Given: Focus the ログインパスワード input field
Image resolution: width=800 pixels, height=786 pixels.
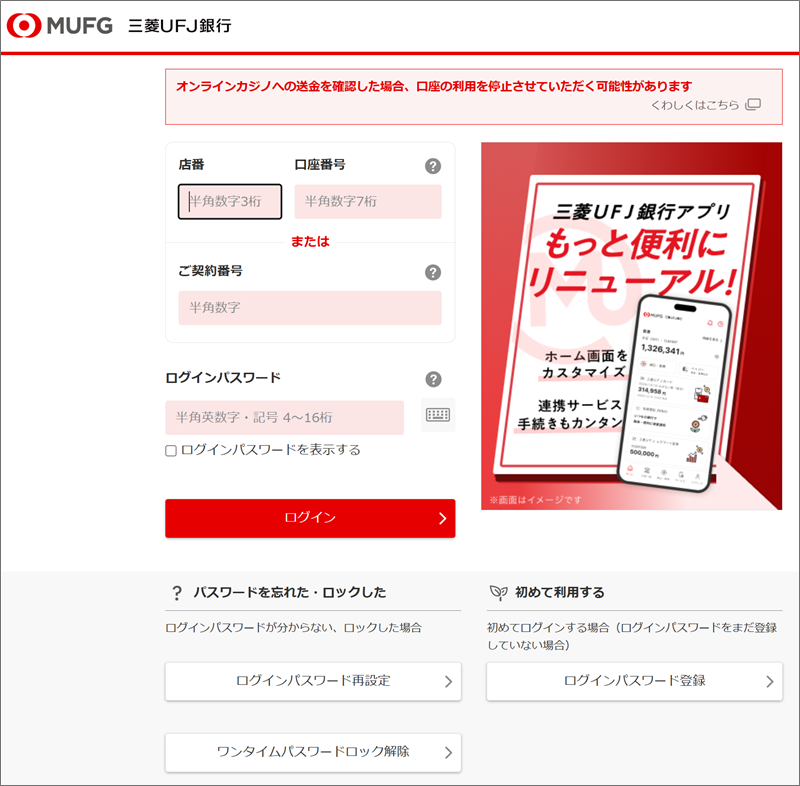Looking at the screenshot, I should click(284, 417).
